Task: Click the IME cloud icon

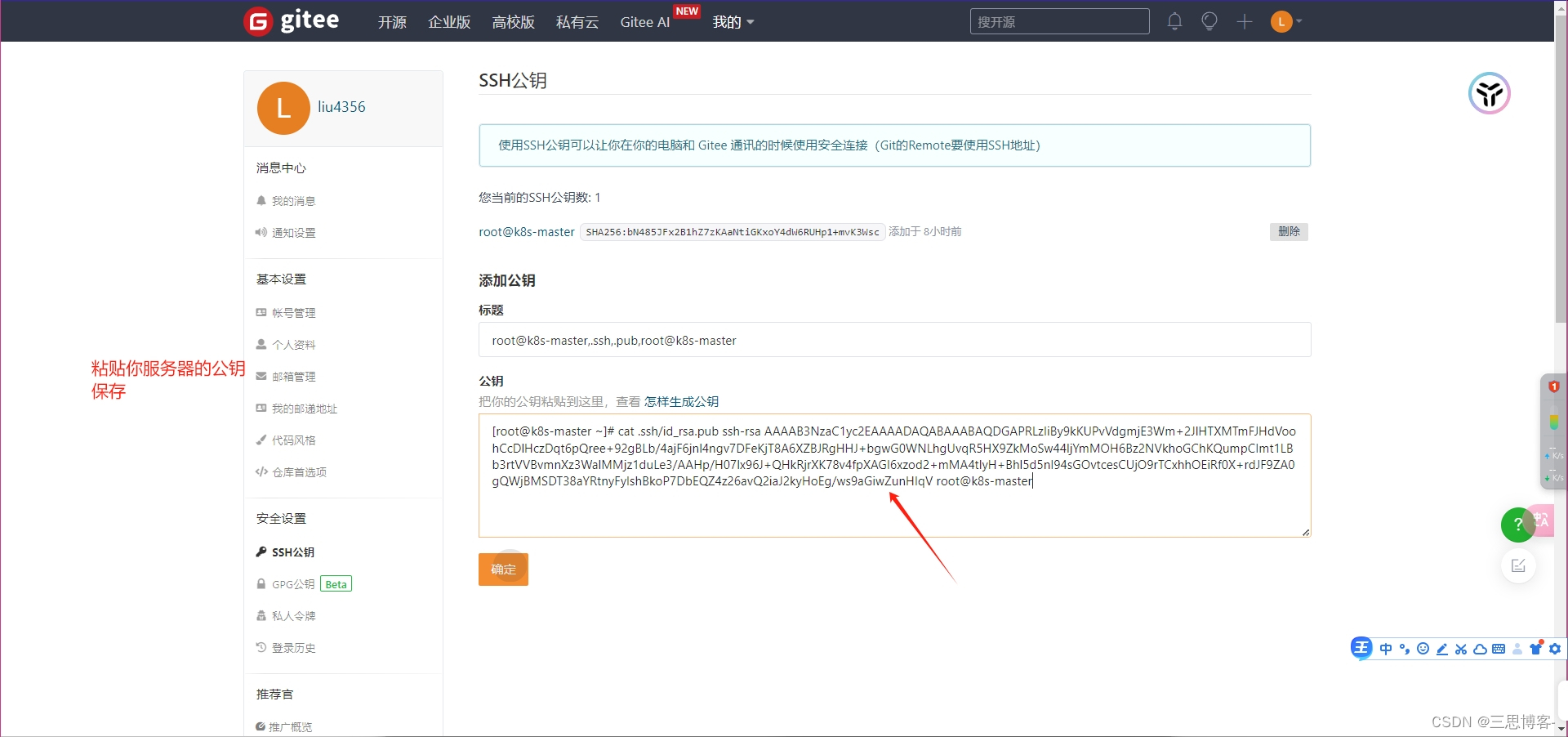Action: [1480, 649]
